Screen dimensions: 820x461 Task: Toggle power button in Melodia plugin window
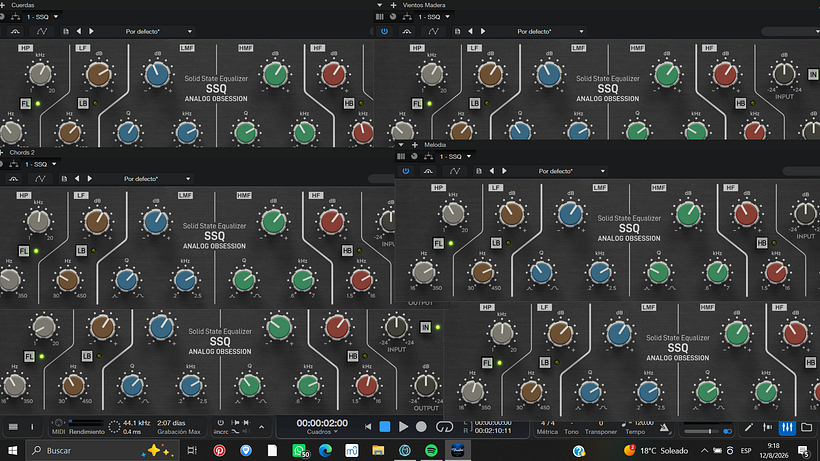406,171
